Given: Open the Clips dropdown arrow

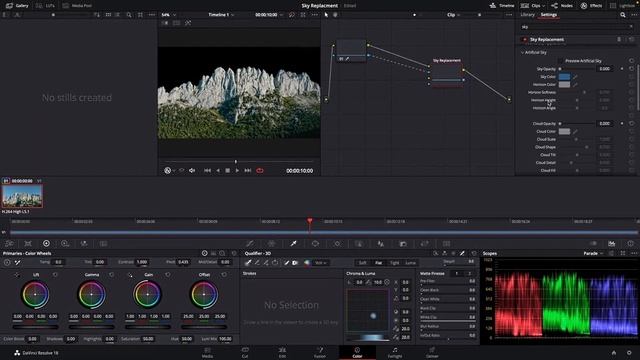Looking at the screenshot, I should click(x=543, y=6).
